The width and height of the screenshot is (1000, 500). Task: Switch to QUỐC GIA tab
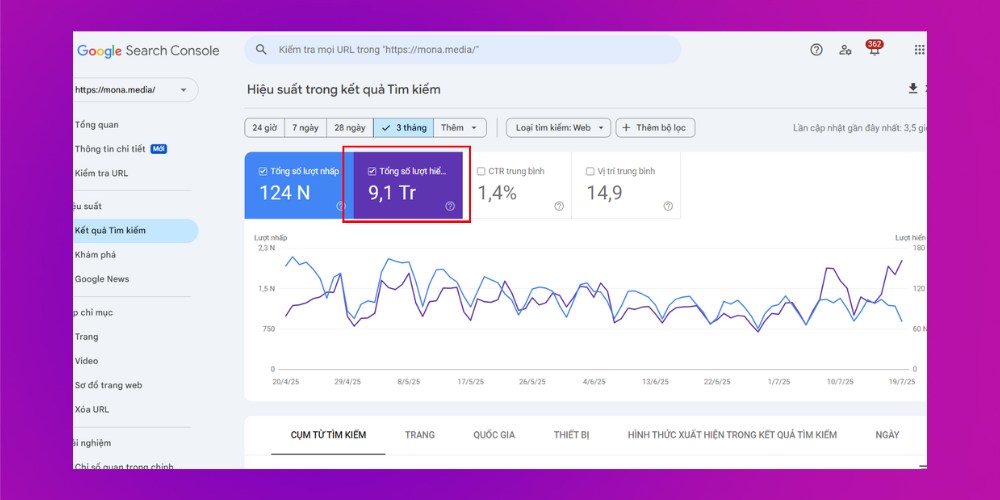[x=494, y=435]
